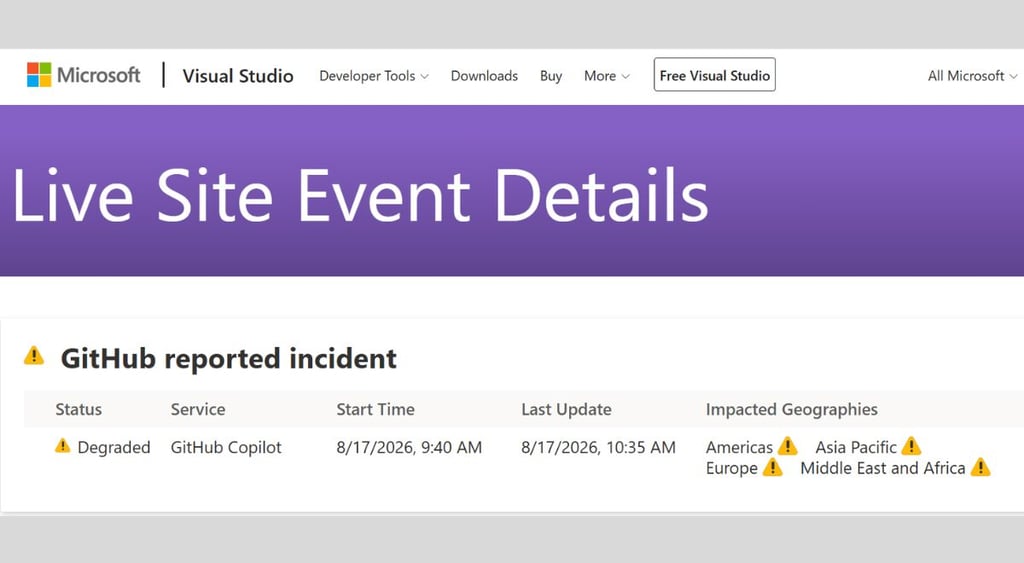Click the Degraded status warning icon
This screenshot has width=1024, height=563.
(x=63, y=446)
